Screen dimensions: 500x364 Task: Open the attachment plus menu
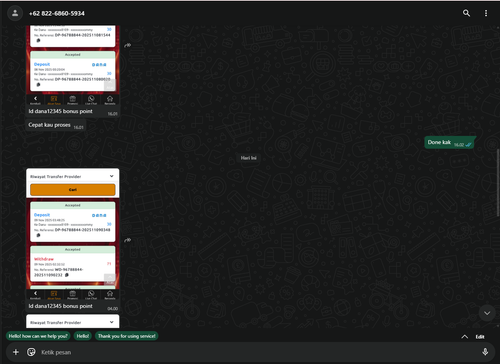16,352
